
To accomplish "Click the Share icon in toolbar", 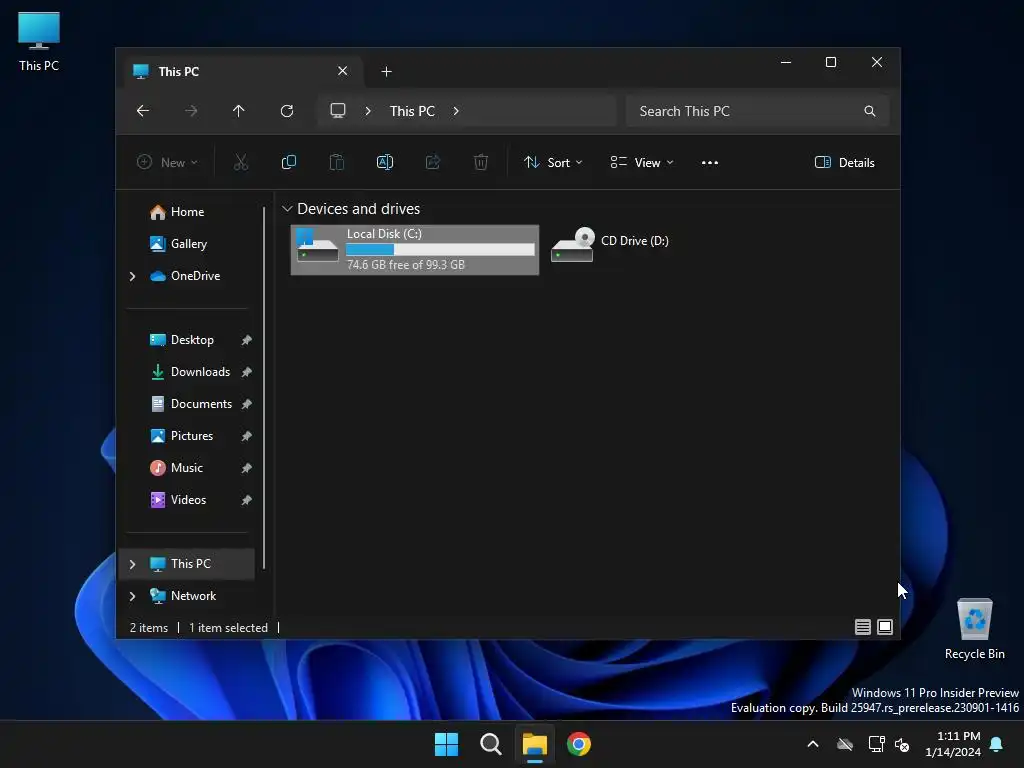I will pos(432,163).
